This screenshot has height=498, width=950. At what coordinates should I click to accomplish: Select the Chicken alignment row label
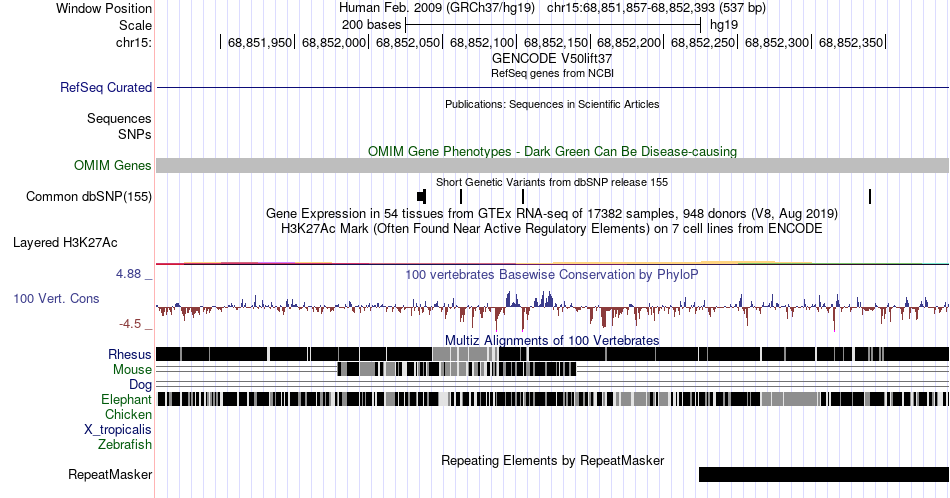128,414
